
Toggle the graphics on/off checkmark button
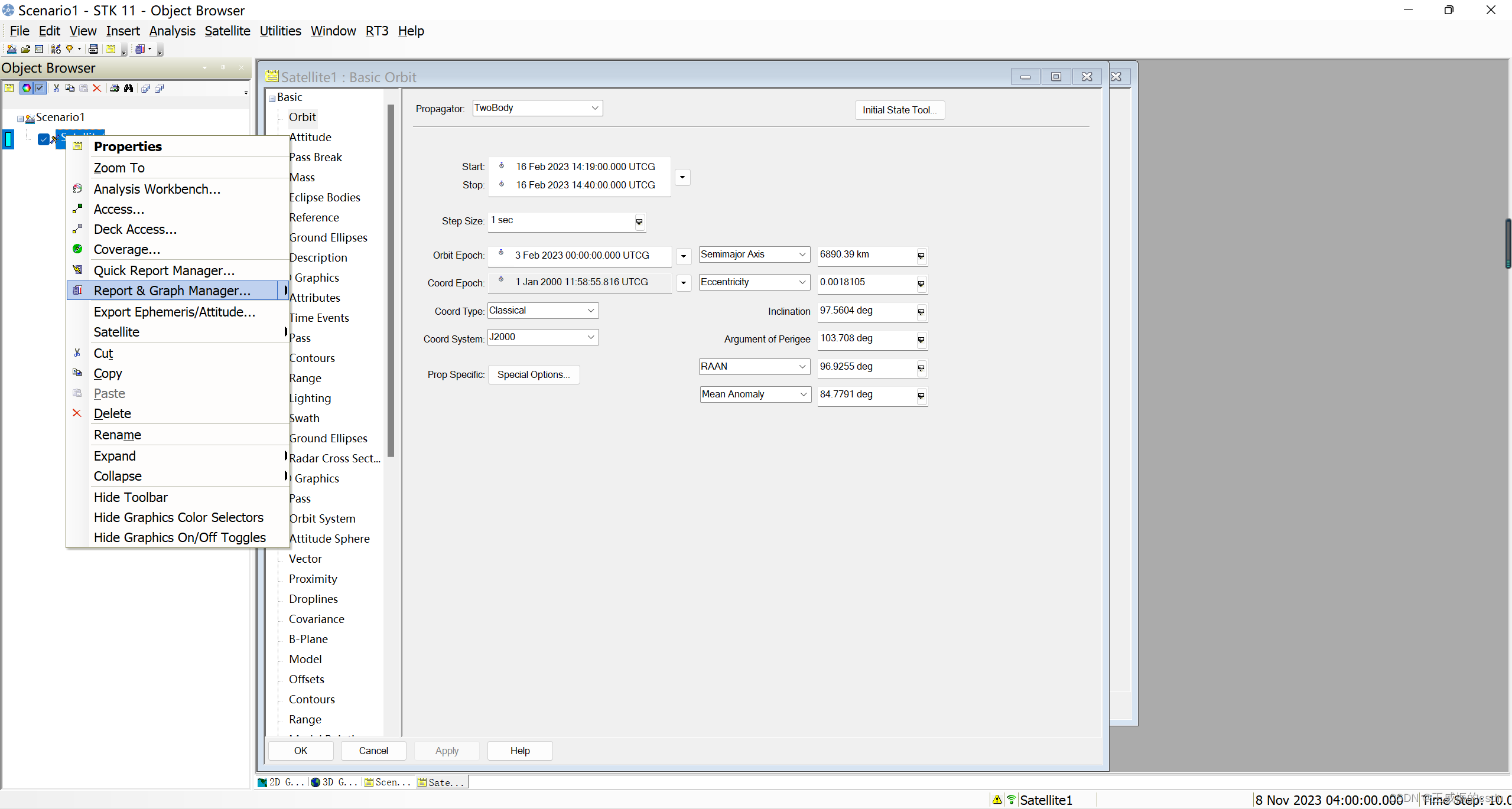(40, 88)
